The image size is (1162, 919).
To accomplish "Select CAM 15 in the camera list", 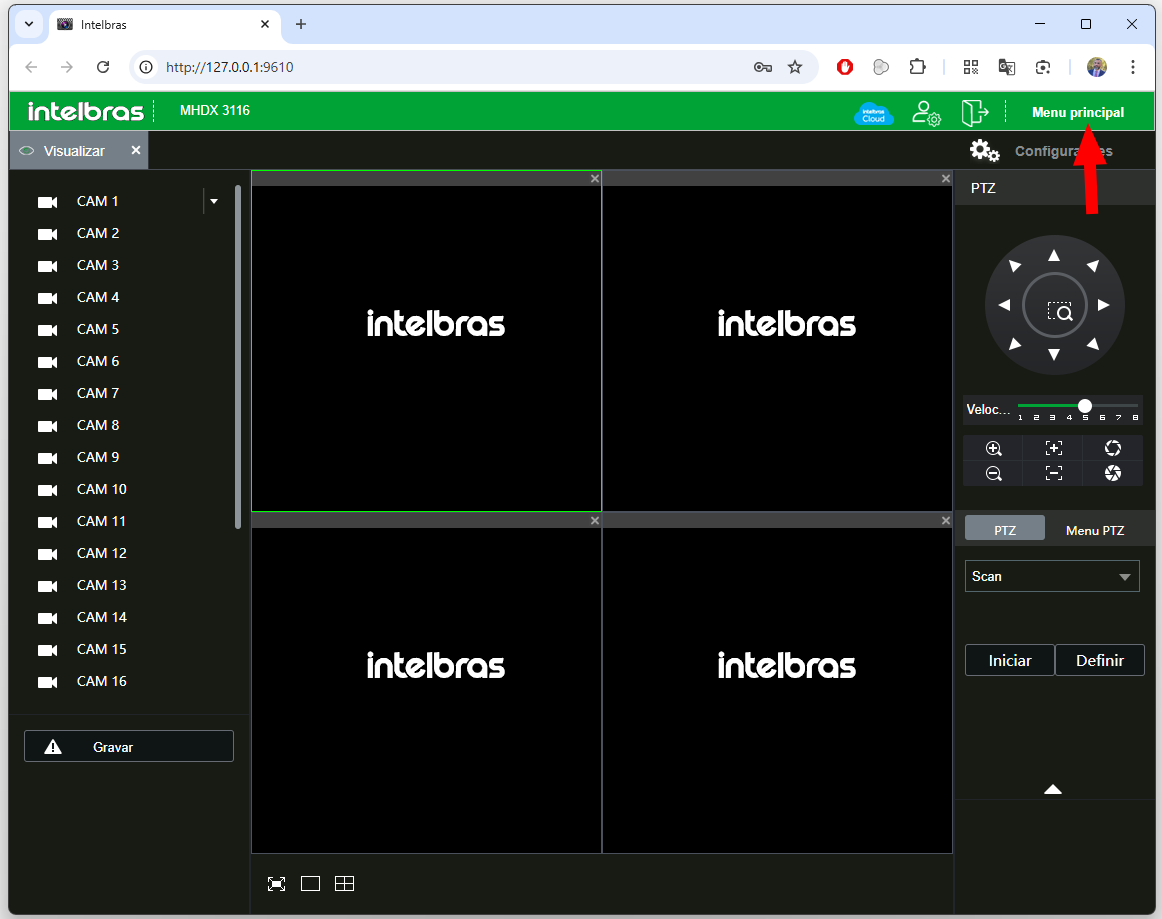I will click(102, 649).
